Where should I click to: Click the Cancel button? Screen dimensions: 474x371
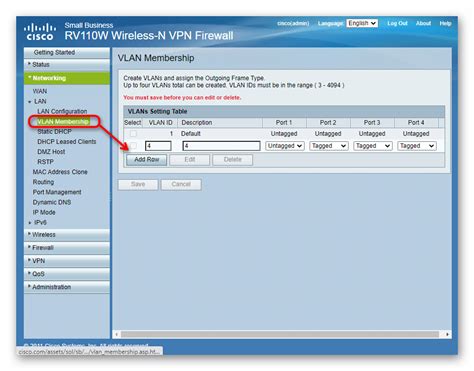pos(181,184)
